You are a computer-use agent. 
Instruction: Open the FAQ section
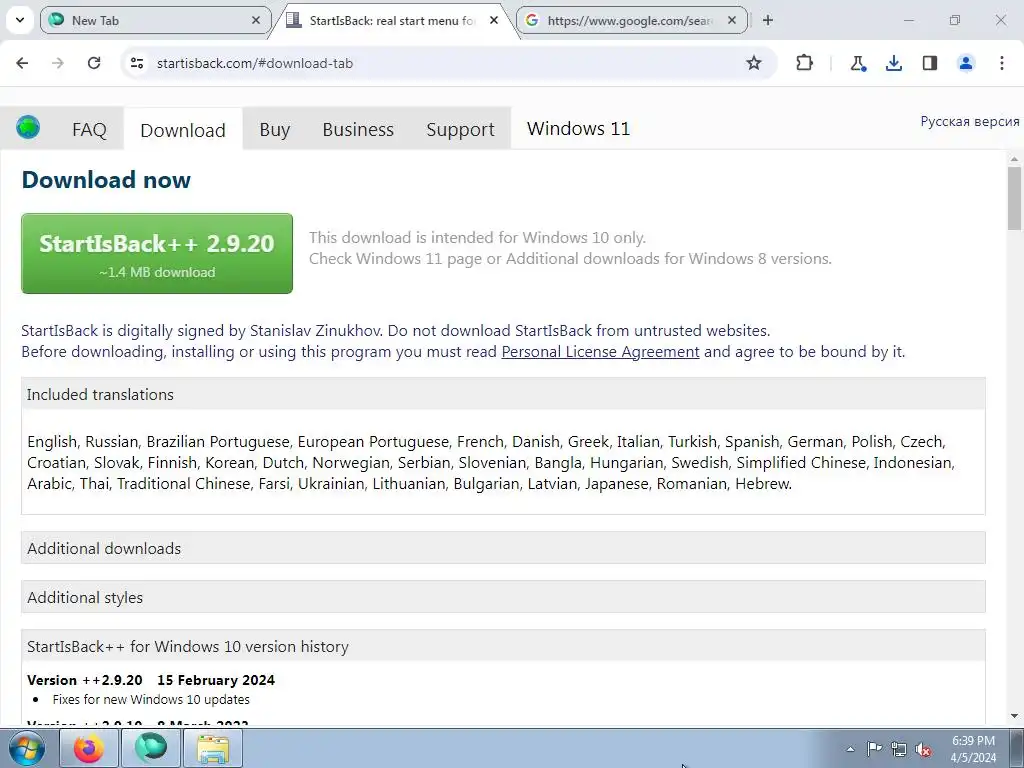tap(89, 129)
